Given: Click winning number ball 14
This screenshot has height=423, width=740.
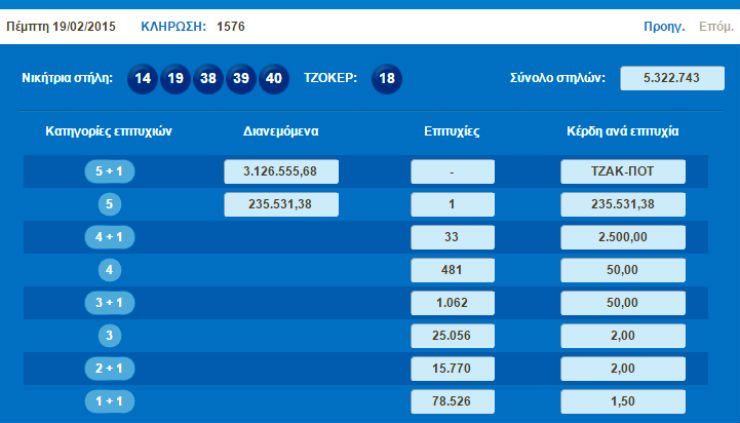Looking at the screenshot, I should point(143,79).
